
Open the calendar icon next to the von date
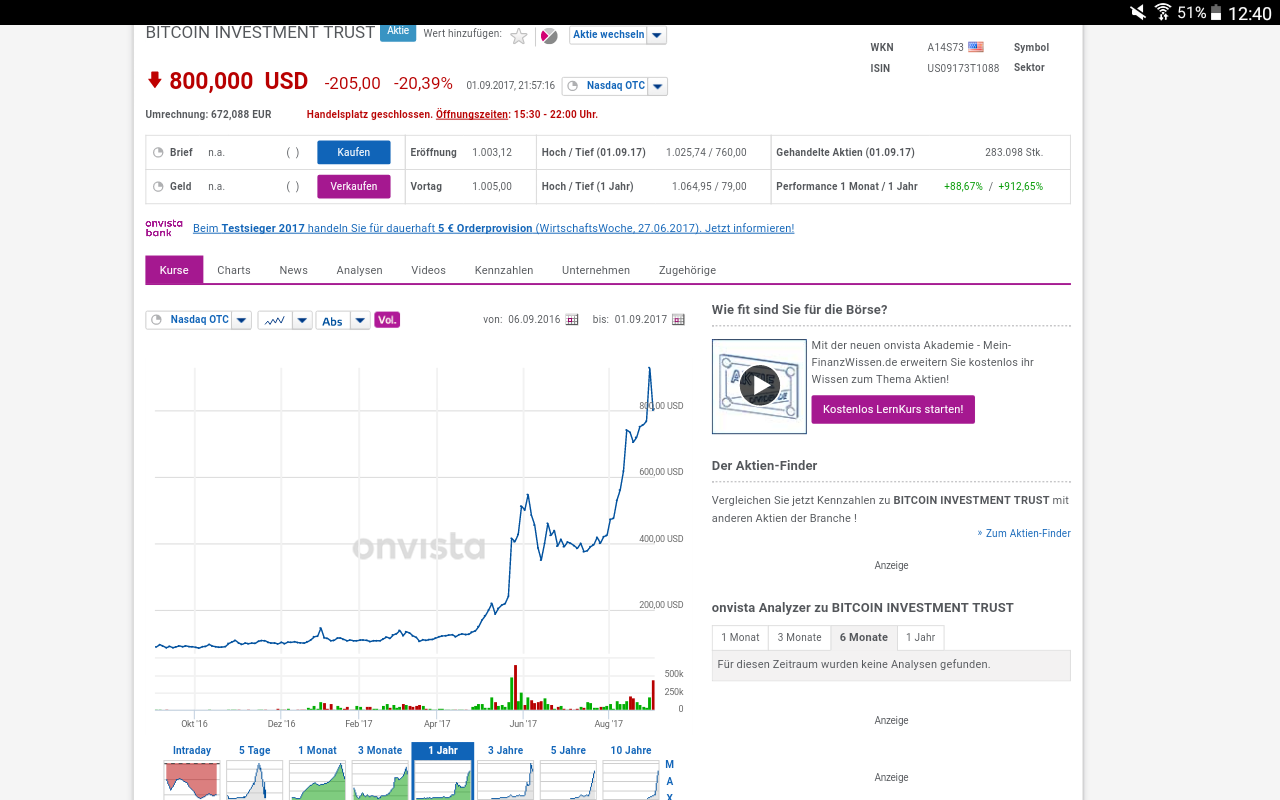pos(572,319)
